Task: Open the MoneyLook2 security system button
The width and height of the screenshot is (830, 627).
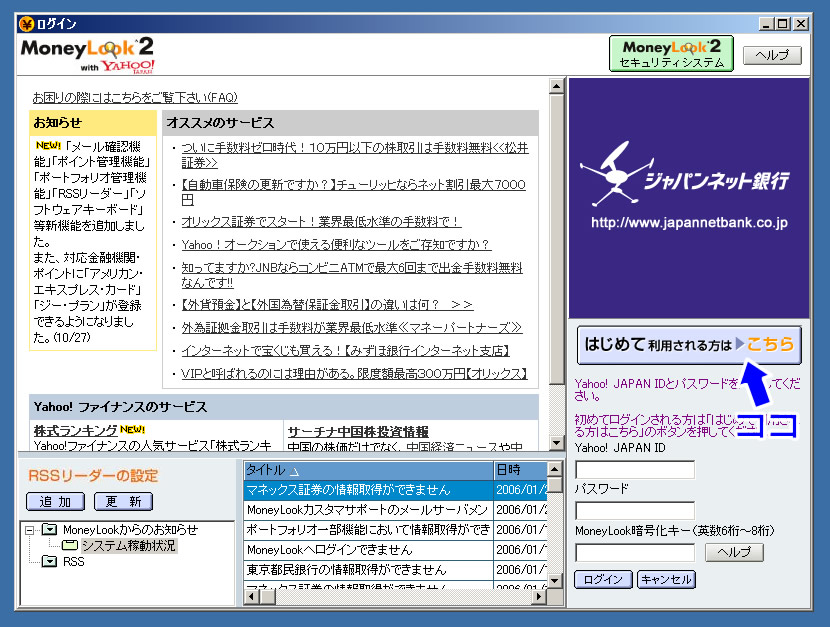Action: pyautogui.click(x=671, y=53)
